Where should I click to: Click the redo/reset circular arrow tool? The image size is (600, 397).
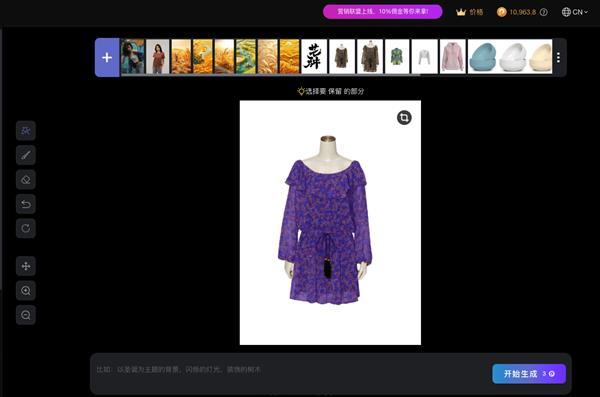pyautogui.click(x=26, y=229)
